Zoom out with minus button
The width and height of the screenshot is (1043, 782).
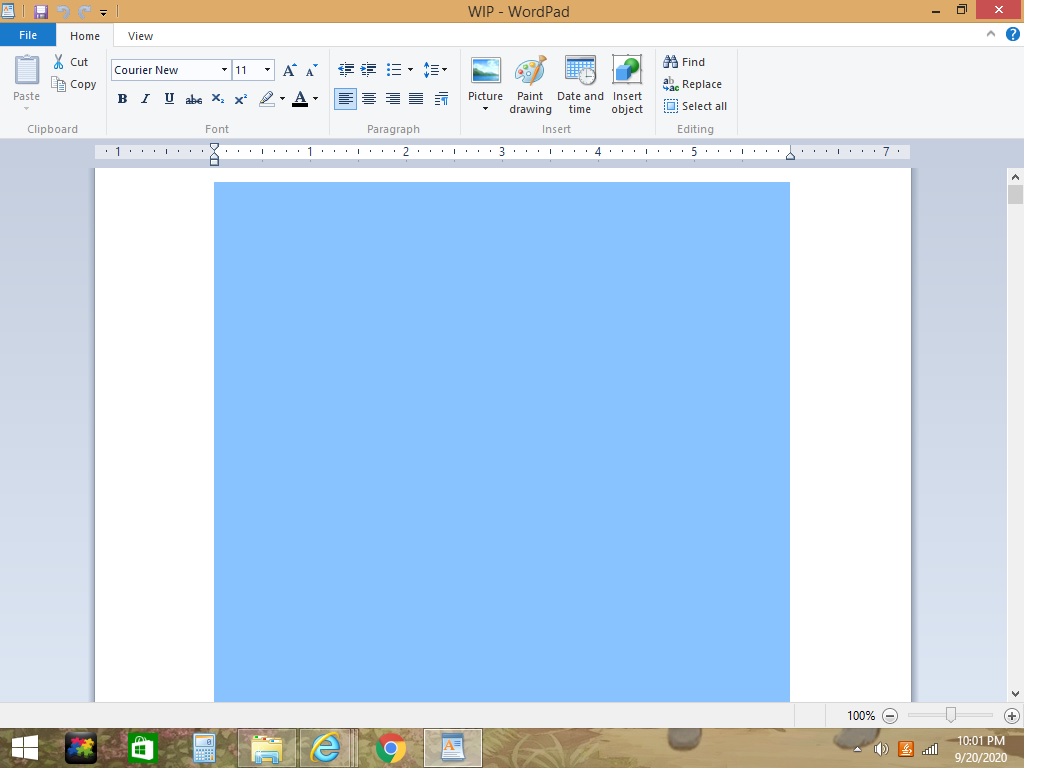coord(890,716)
